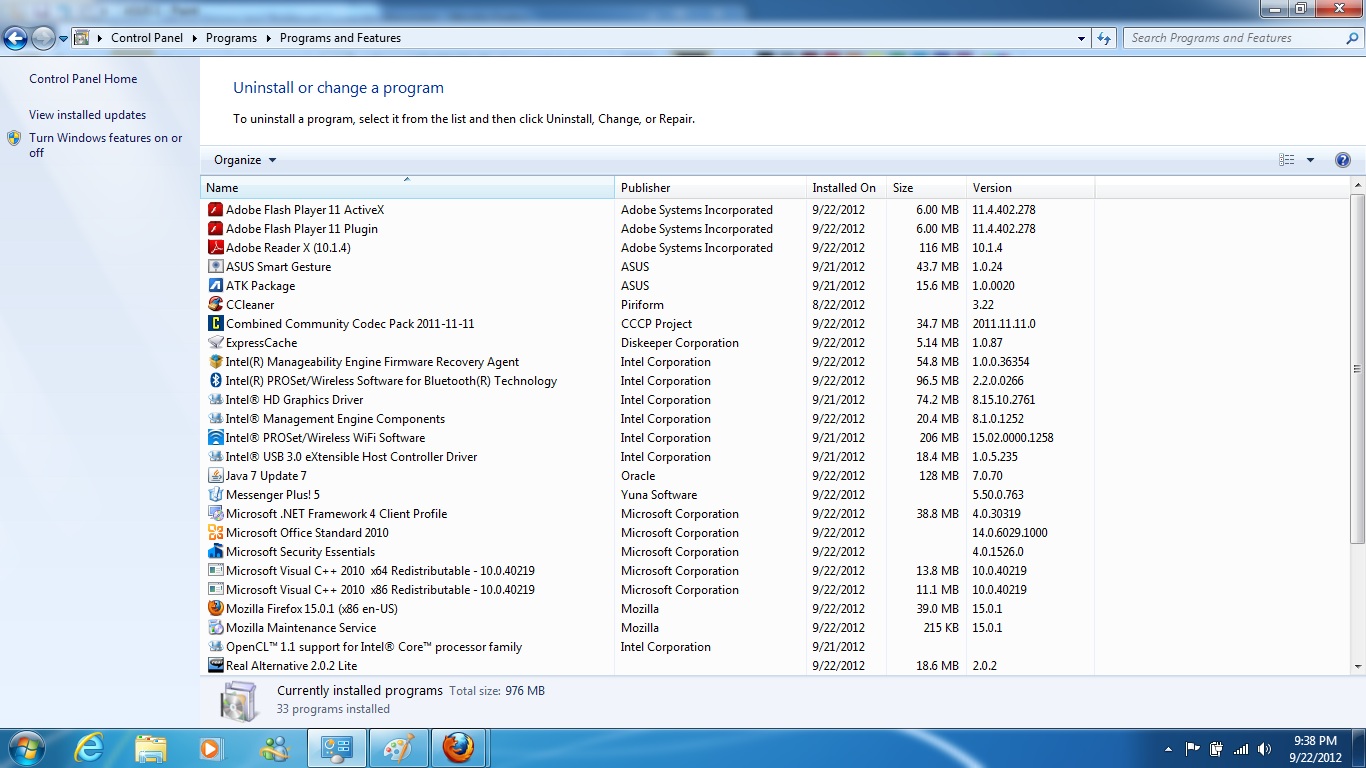Sort by the Name column header
1366x768 pixels.
click(408, 188)
